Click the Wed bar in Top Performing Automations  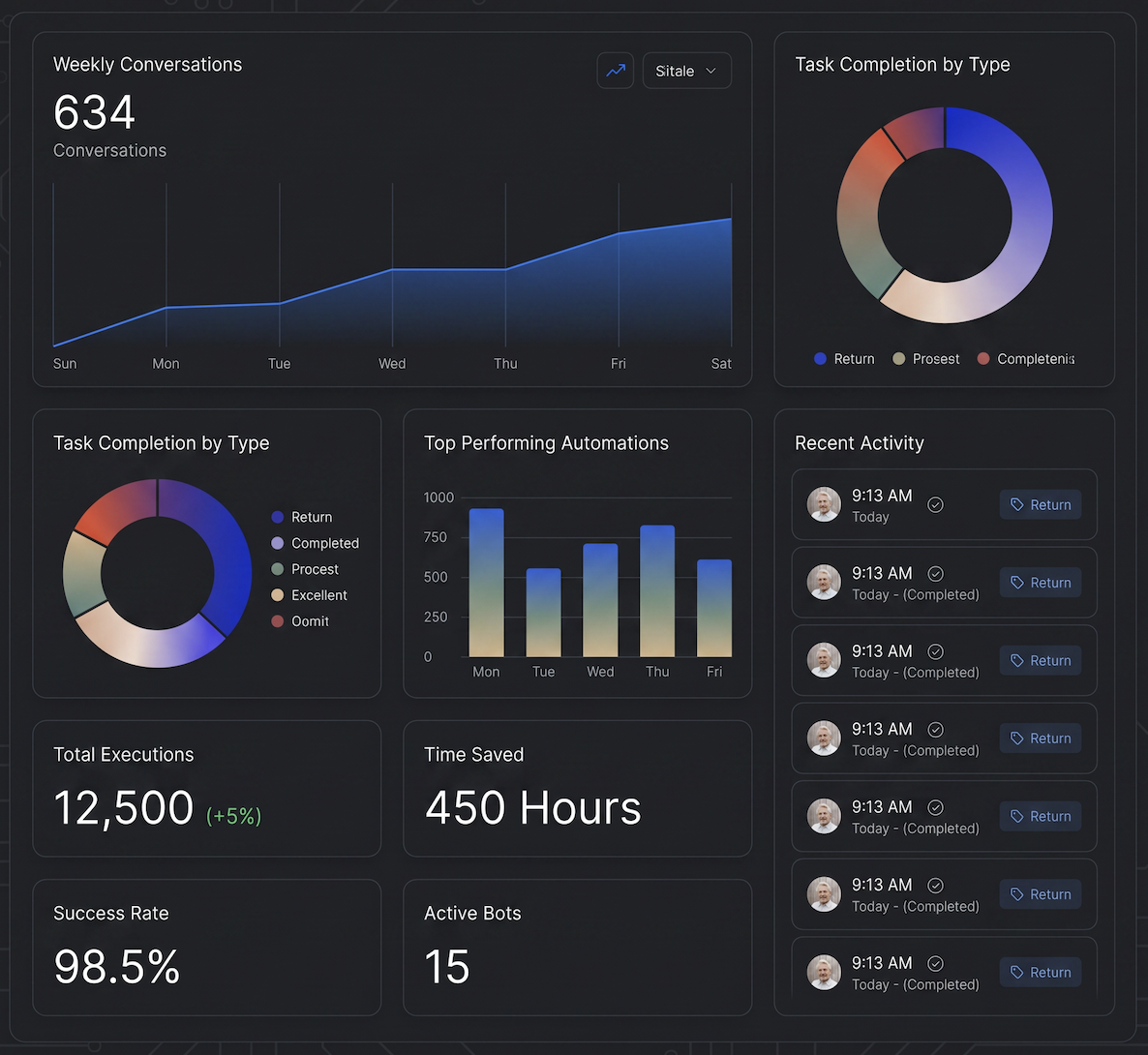click(x=600, y=600)
